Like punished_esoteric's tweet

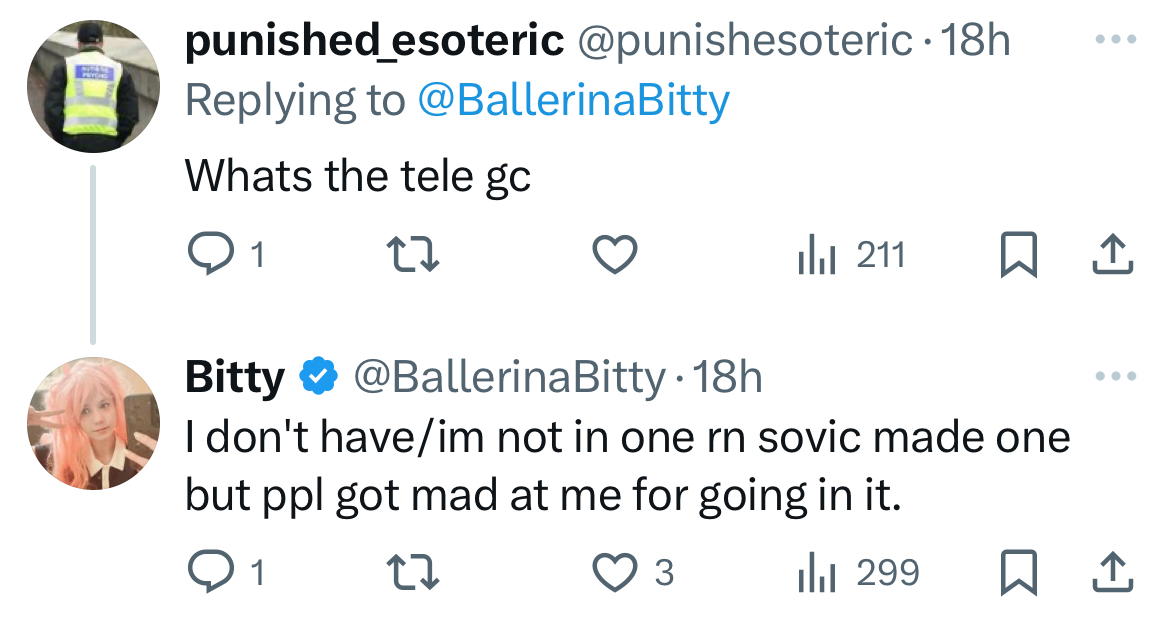[616, 256]
